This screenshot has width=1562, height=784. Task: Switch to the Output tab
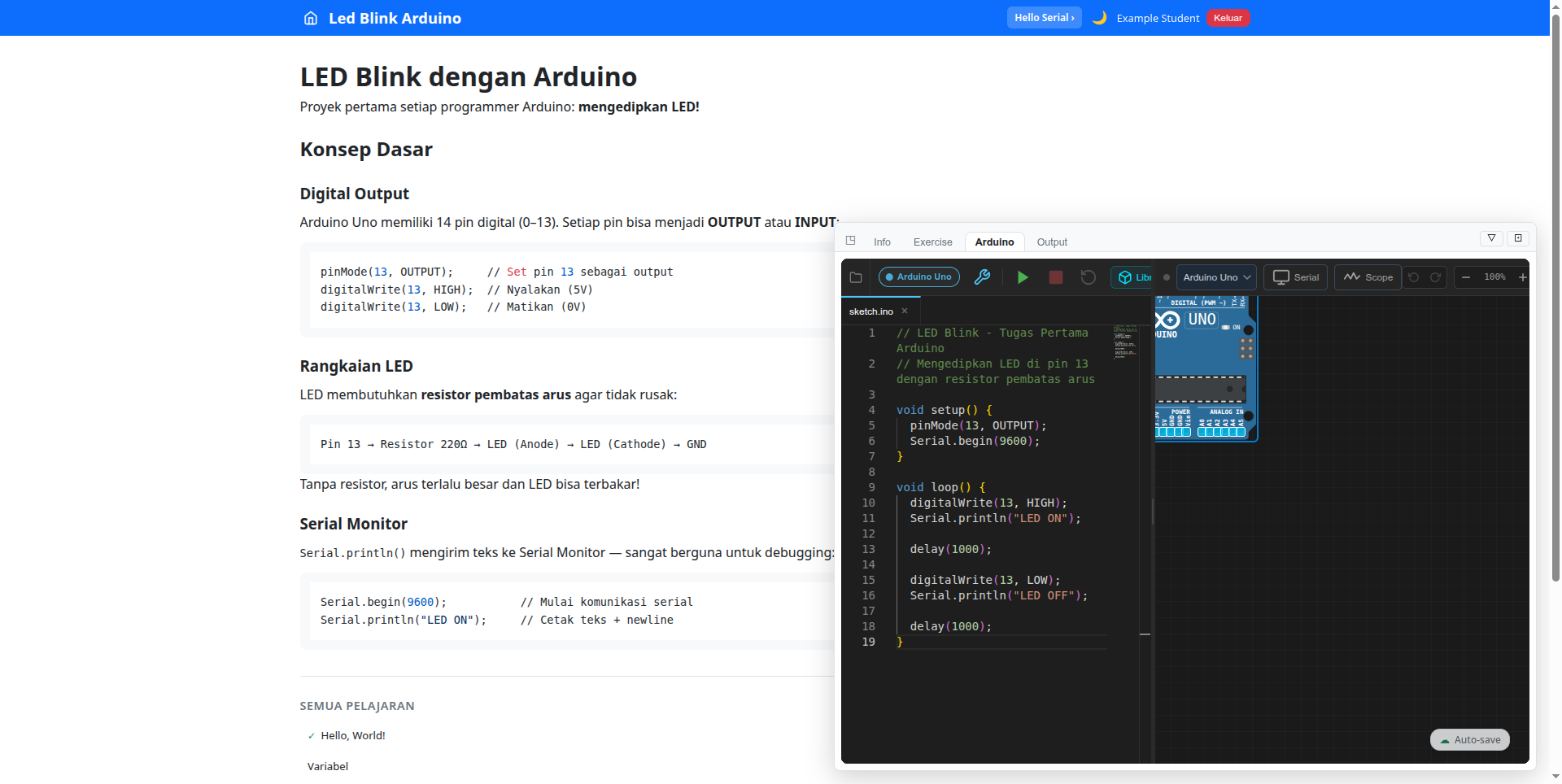coord(1051,242)
